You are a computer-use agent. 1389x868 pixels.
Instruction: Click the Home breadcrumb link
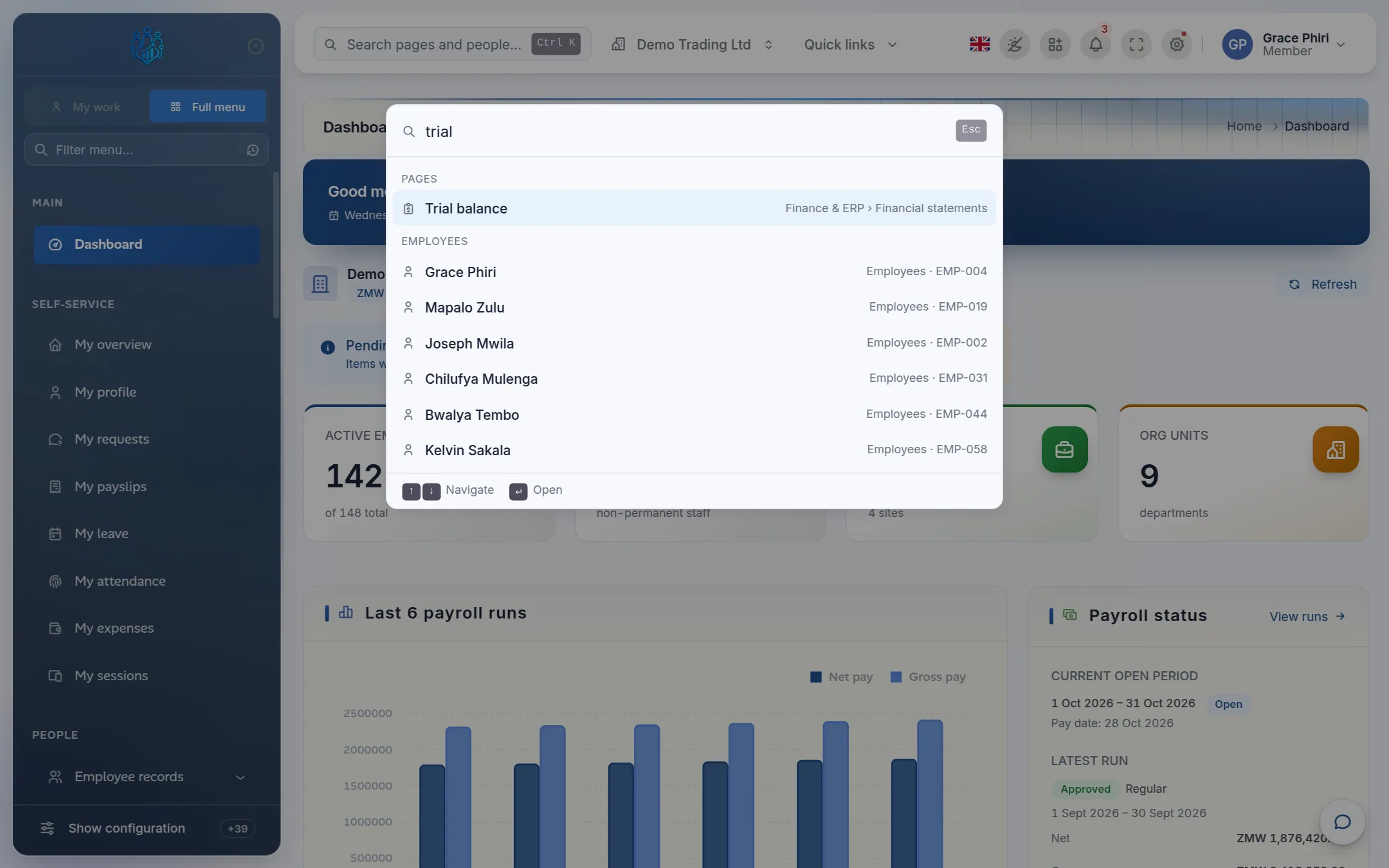point(1244,126)
